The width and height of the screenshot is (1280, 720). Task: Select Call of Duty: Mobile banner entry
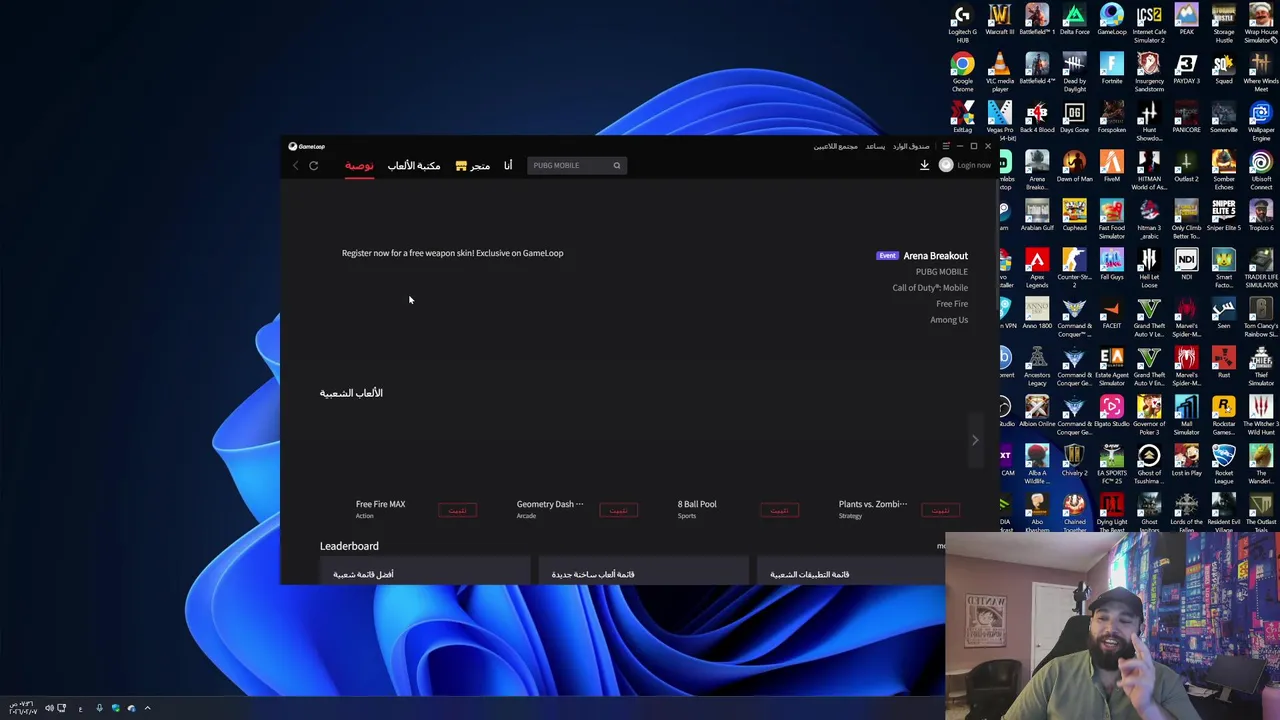(930, 288)
